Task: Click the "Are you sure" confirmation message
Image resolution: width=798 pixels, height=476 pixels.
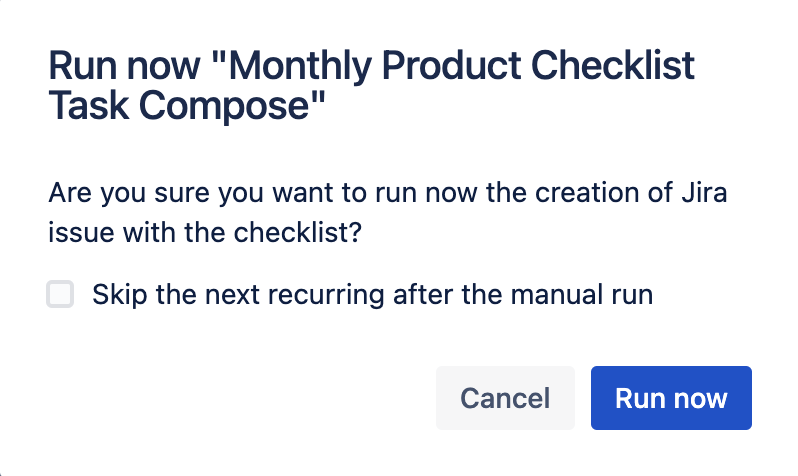Action: [x=387, y=193]
